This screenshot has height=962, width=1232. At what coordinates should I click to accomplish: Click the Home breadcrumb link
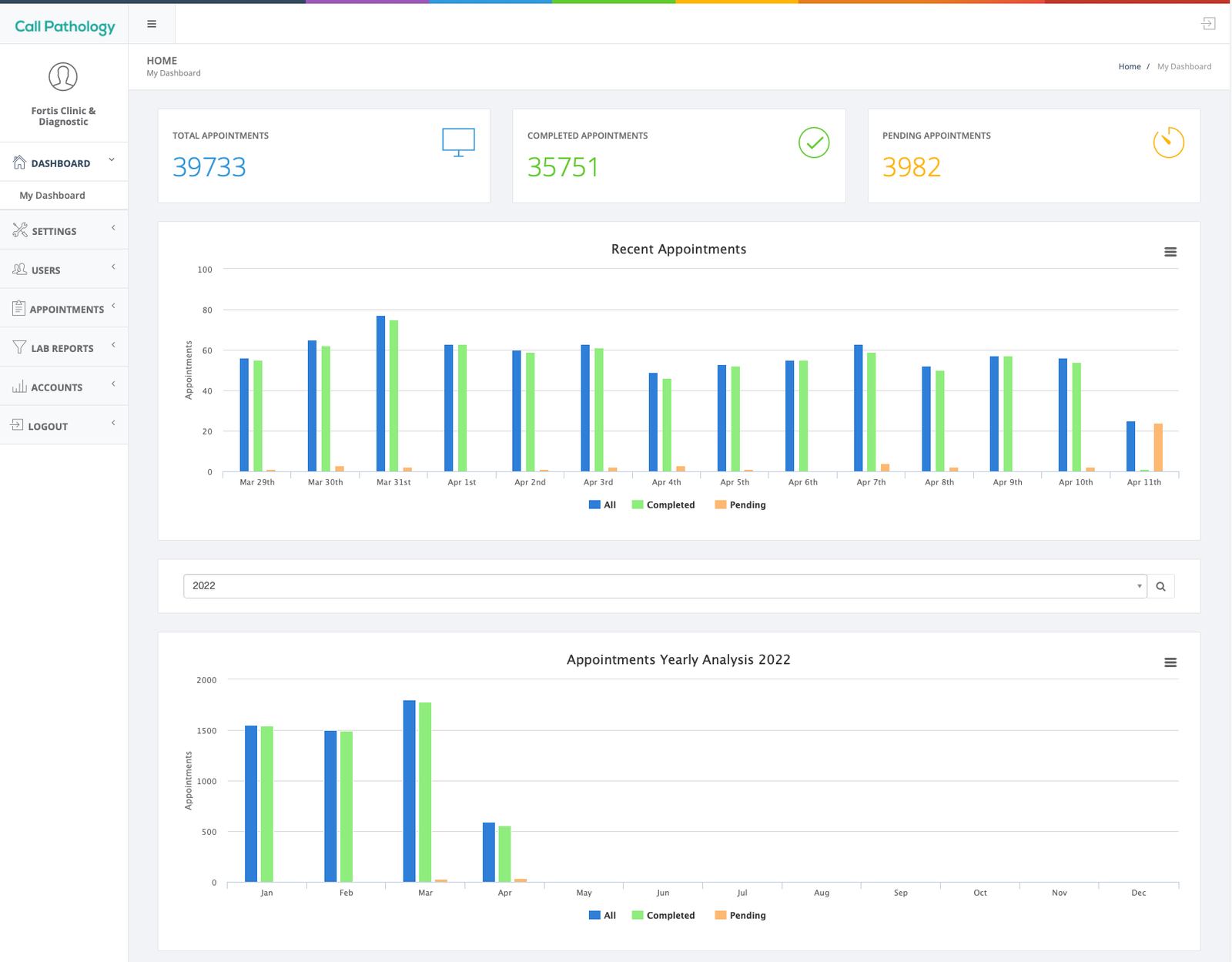[1129, 67]
